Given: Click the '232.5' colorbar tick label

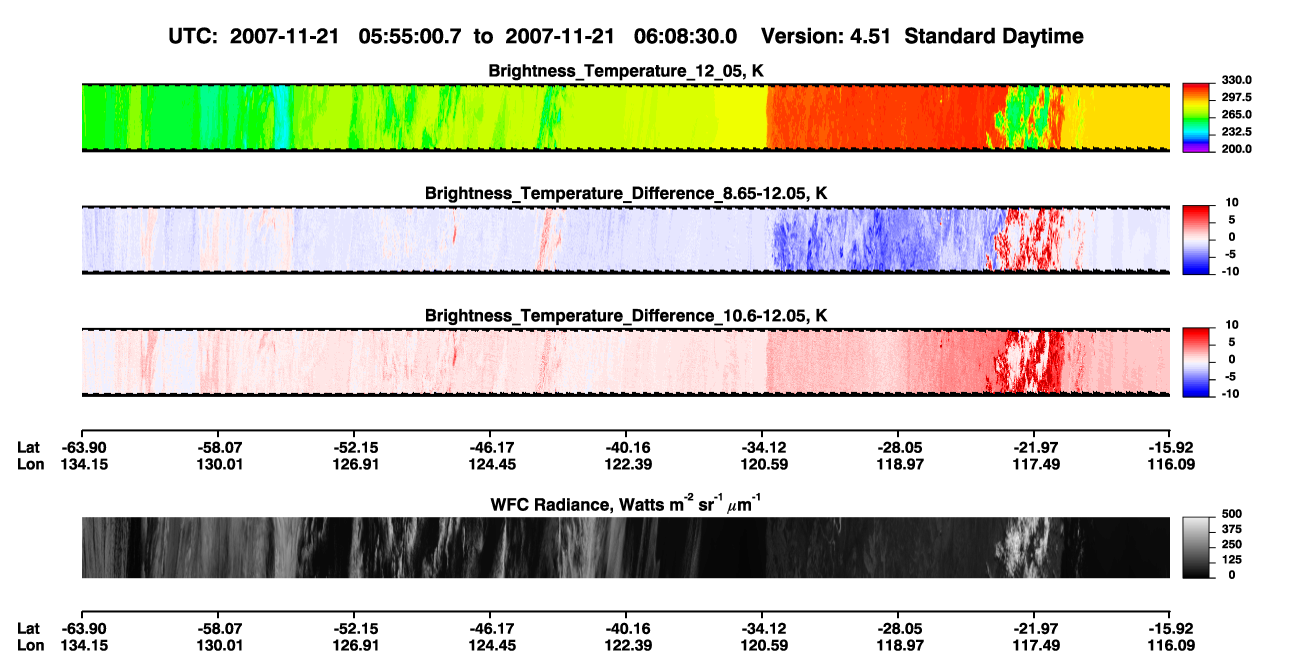Looking at the screenshot, I should (x=1235, y=132).
